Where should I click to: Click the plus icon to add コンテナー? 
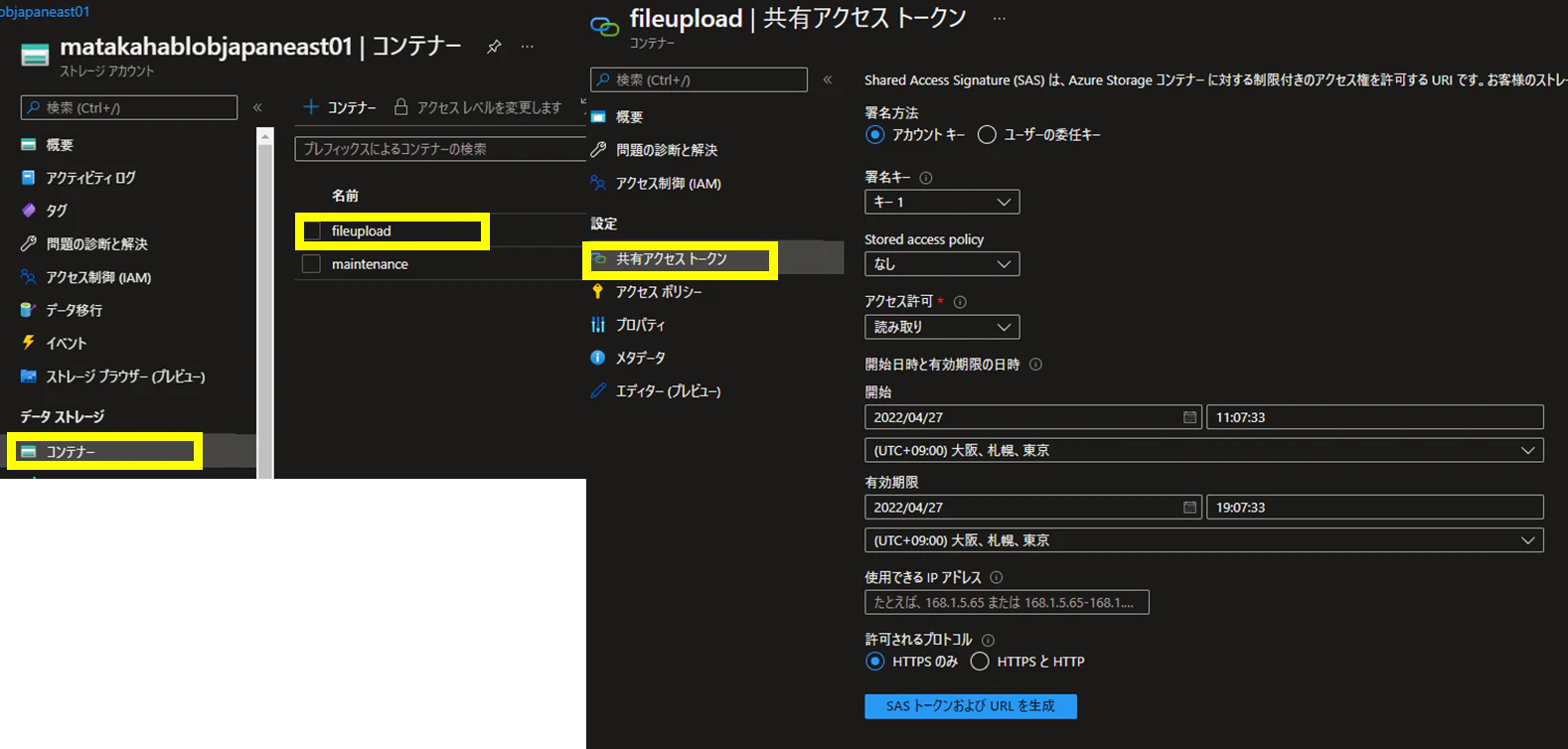(x=311, y=106)
